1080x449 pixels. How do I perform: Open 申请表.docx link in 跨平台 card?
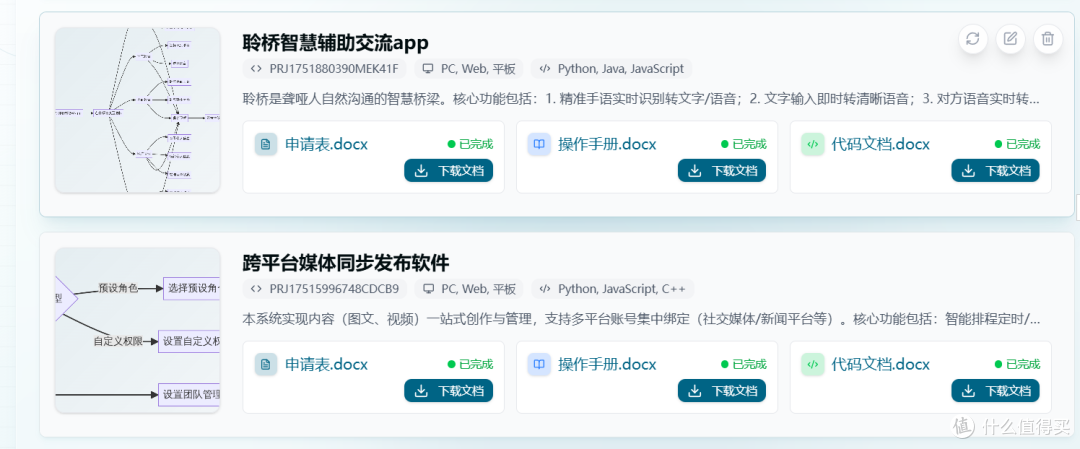pyautogui.click(x=326, y=364)
